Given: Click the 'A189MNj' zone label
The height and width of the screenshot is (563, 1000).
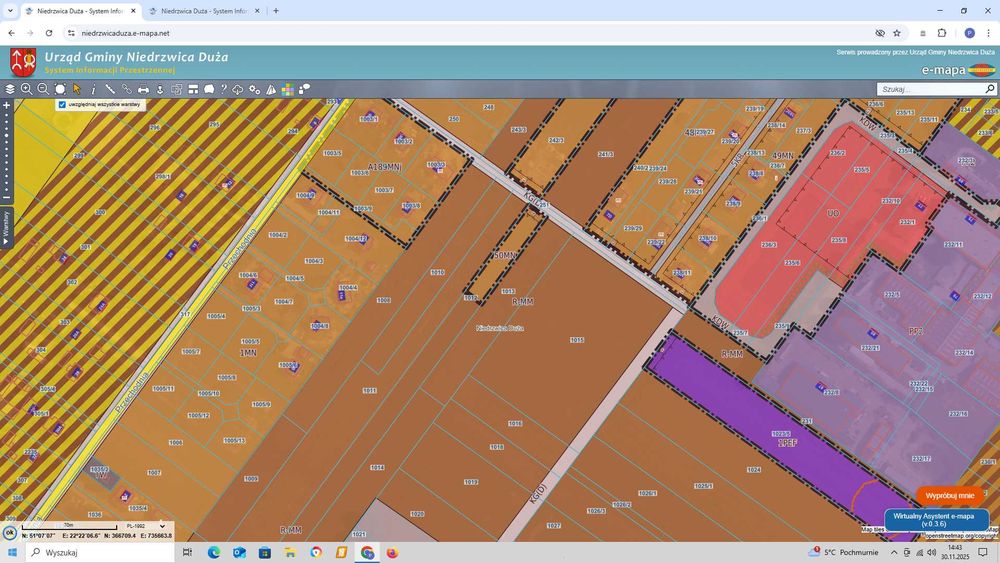Looking at the screenshot, I should pos(384,167).
